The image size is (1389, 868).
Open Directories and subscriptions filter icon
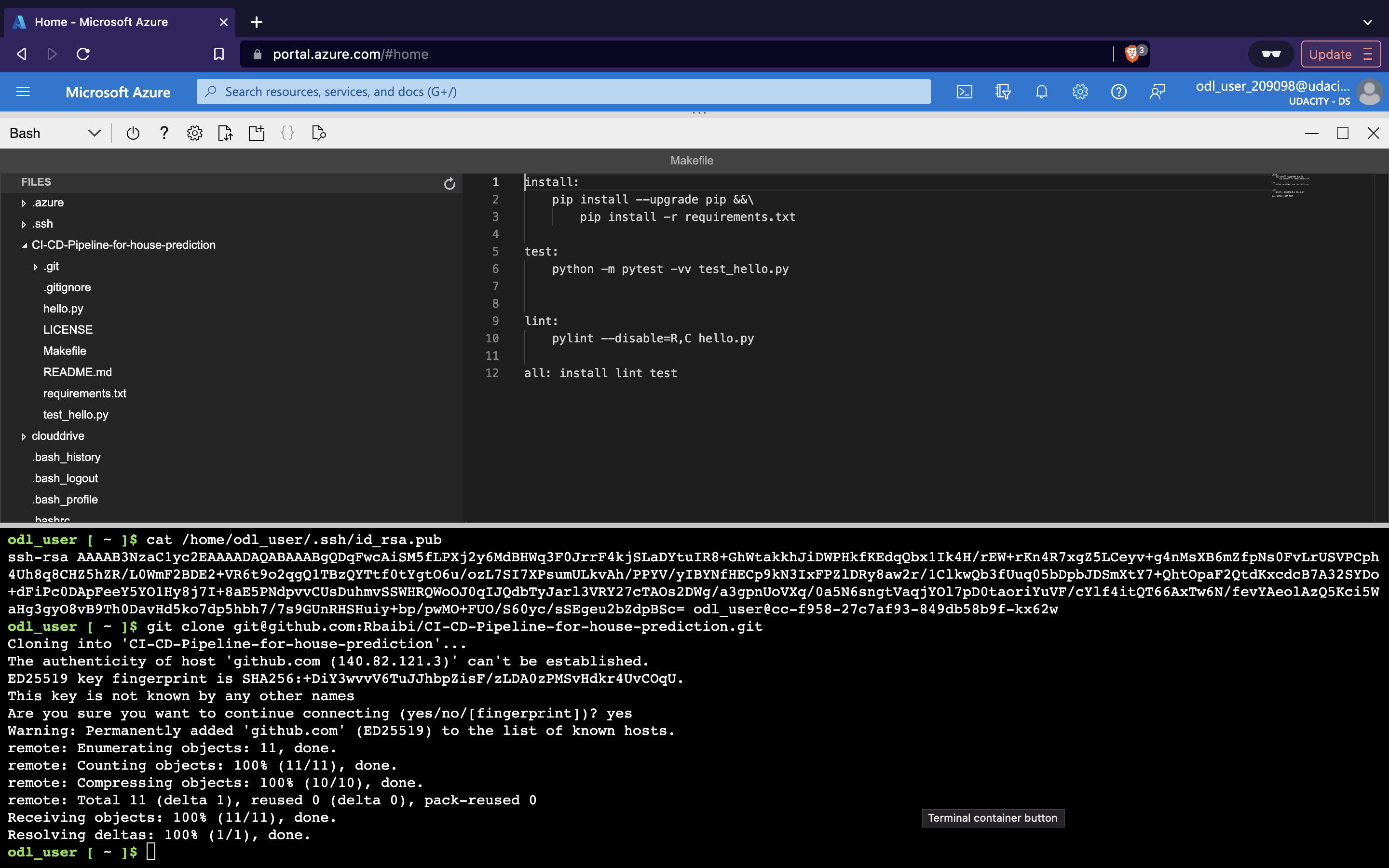[1003, 92]
